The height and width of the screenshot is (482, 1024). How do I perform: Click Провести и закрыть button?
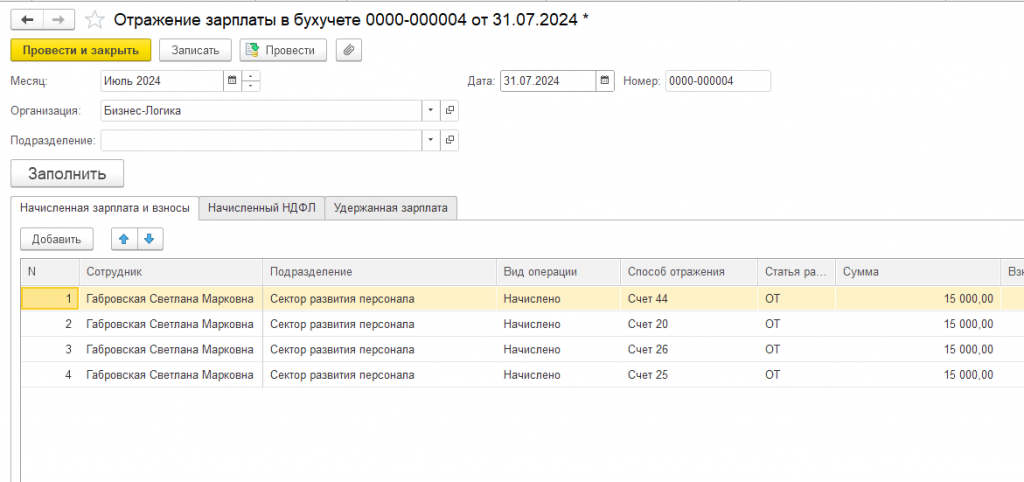tap(81, 50)
